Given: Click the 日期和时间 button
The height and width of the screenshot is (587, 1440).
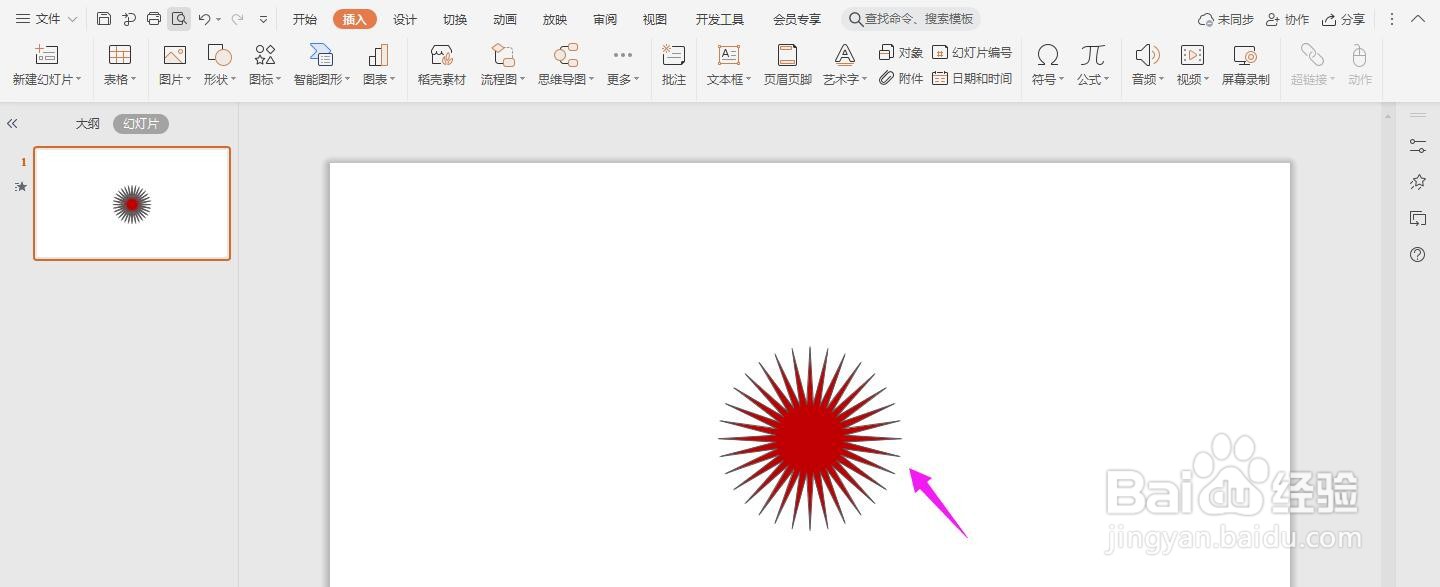Looking at the screenshot, I should [x=972, y=78].
